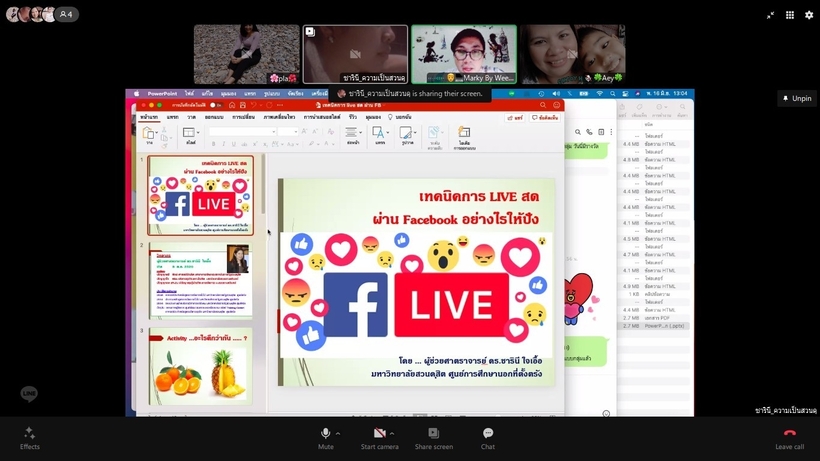The height and width of the screenshot is (461, 820).
Task: Select pla participant video tile
Action: [246, 54]
